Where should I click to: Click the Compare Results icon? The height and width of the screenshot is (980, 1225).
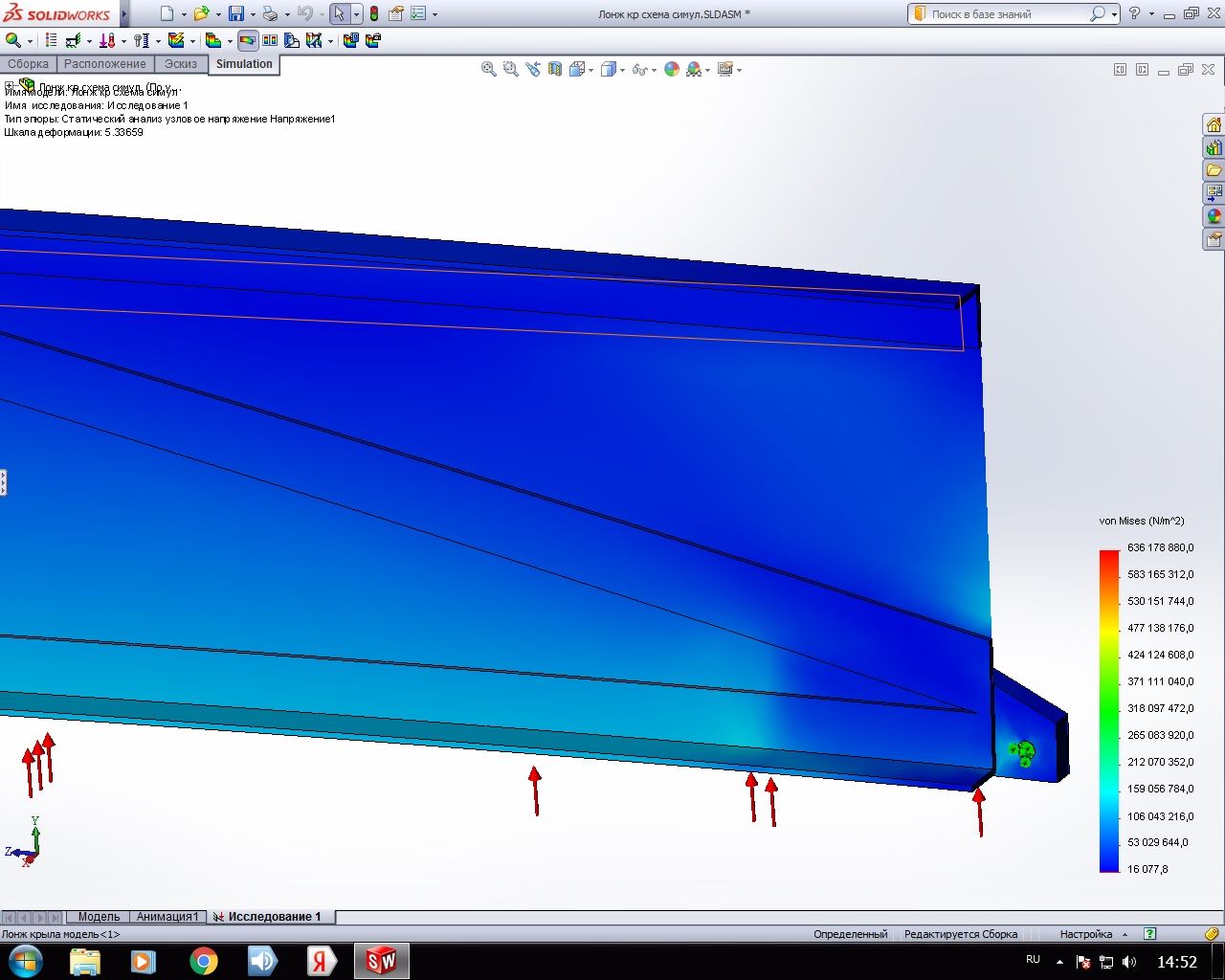point(270,40)
